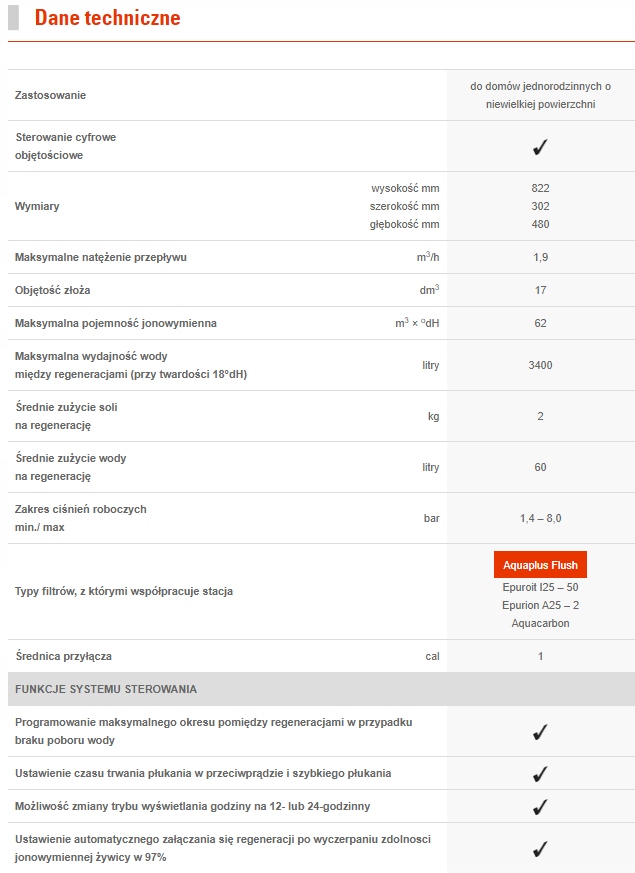Open the Epurion A25 – 2 filter link
This screenshot has height=873, width=635.
[540, 605]
